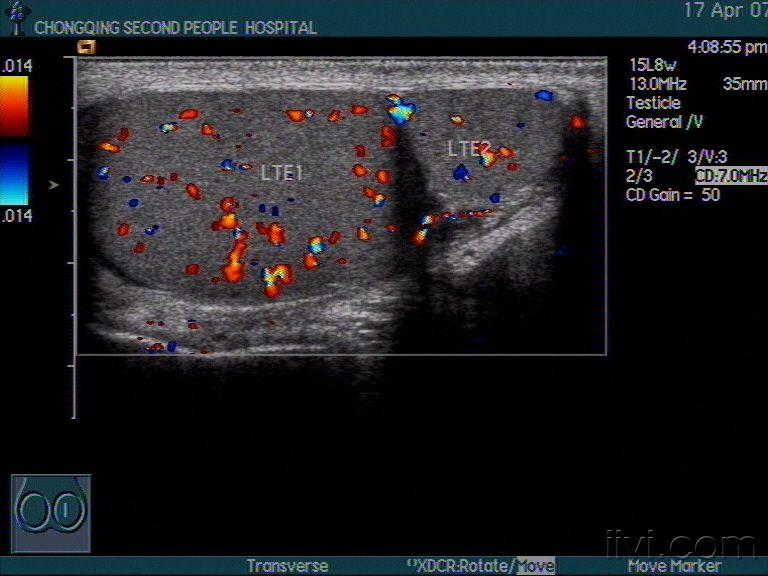768x576 pixels.
Task: Select the LTE1 annotation label
Action: click(281, 173)
